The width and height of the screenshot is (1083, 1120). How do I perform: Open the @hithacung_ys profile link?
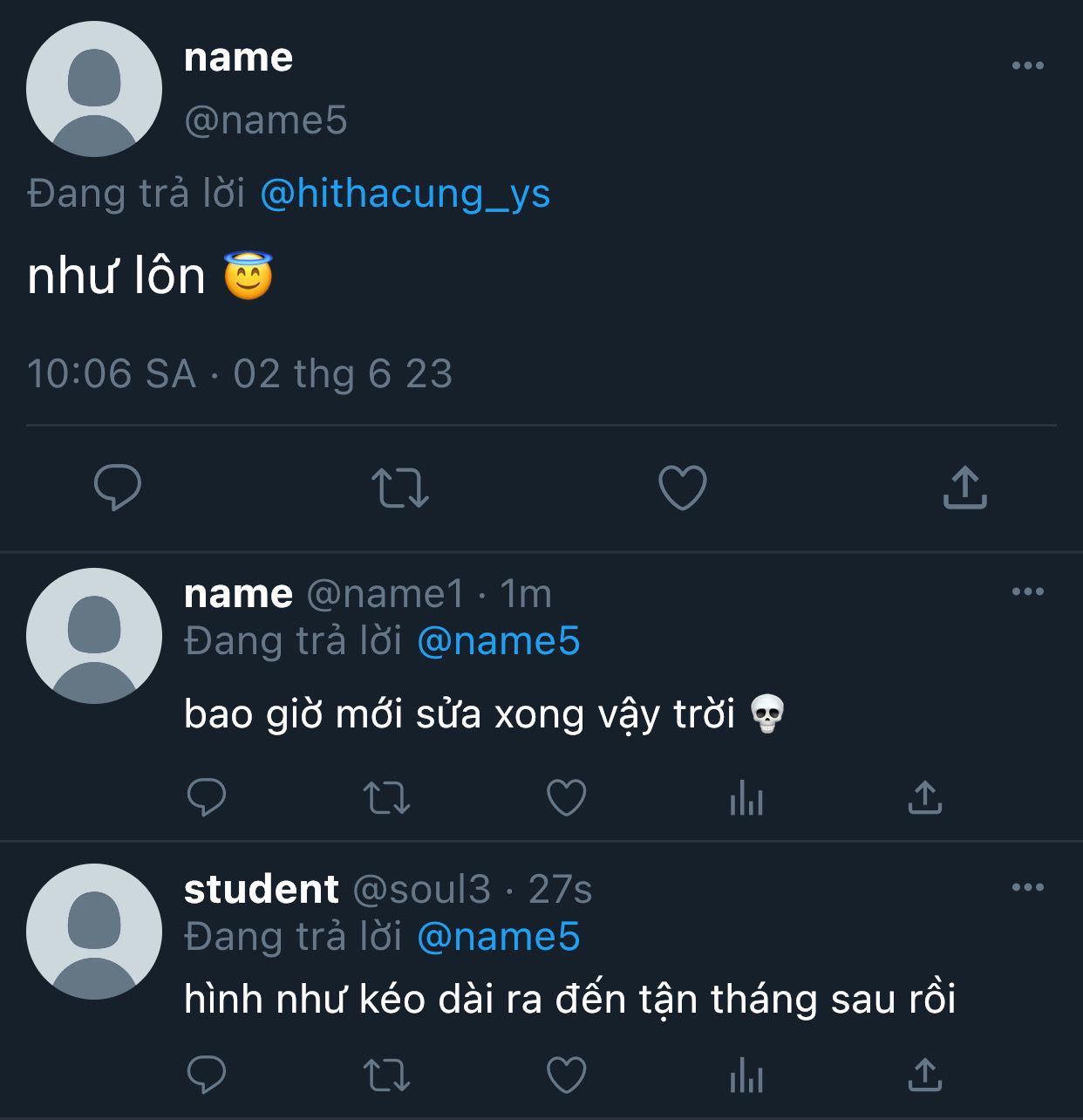405,193
